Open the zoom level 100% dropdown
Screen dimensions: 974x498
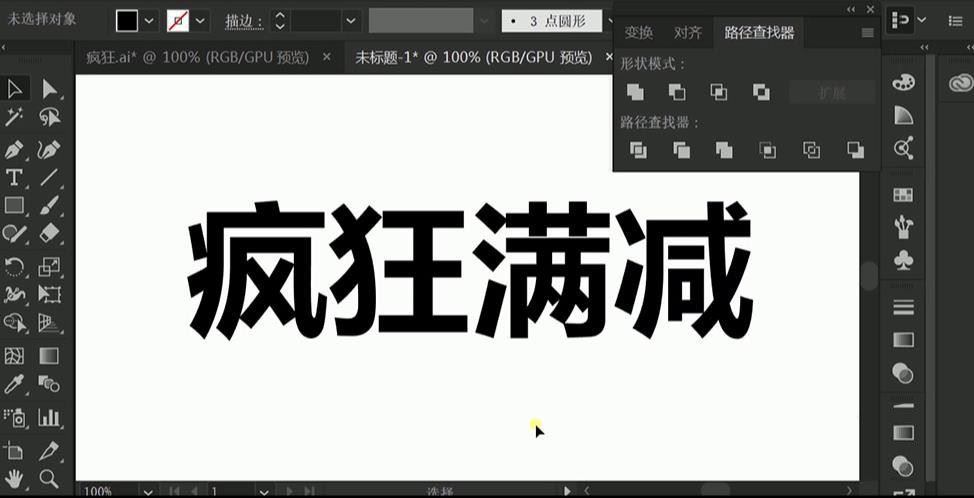point(148,492)
